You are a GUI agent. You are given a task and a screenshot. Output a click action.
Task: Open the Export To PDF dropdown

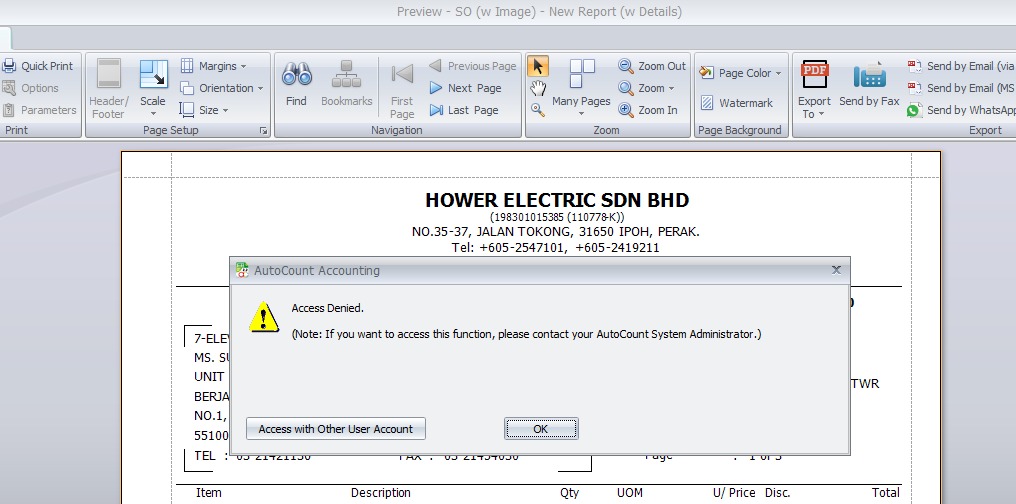(x=814, y=89)
